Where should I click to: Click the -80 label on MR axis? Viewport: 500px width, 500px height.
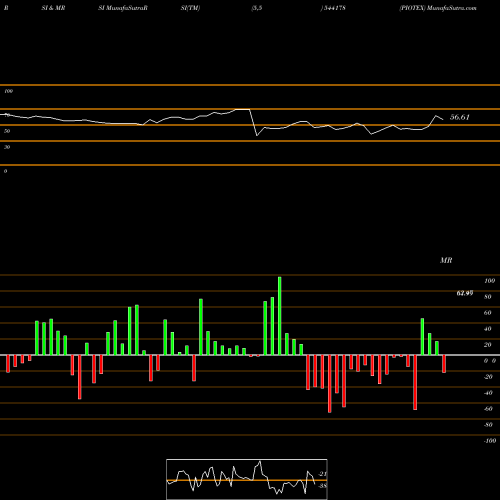click(x=488, y=425)
